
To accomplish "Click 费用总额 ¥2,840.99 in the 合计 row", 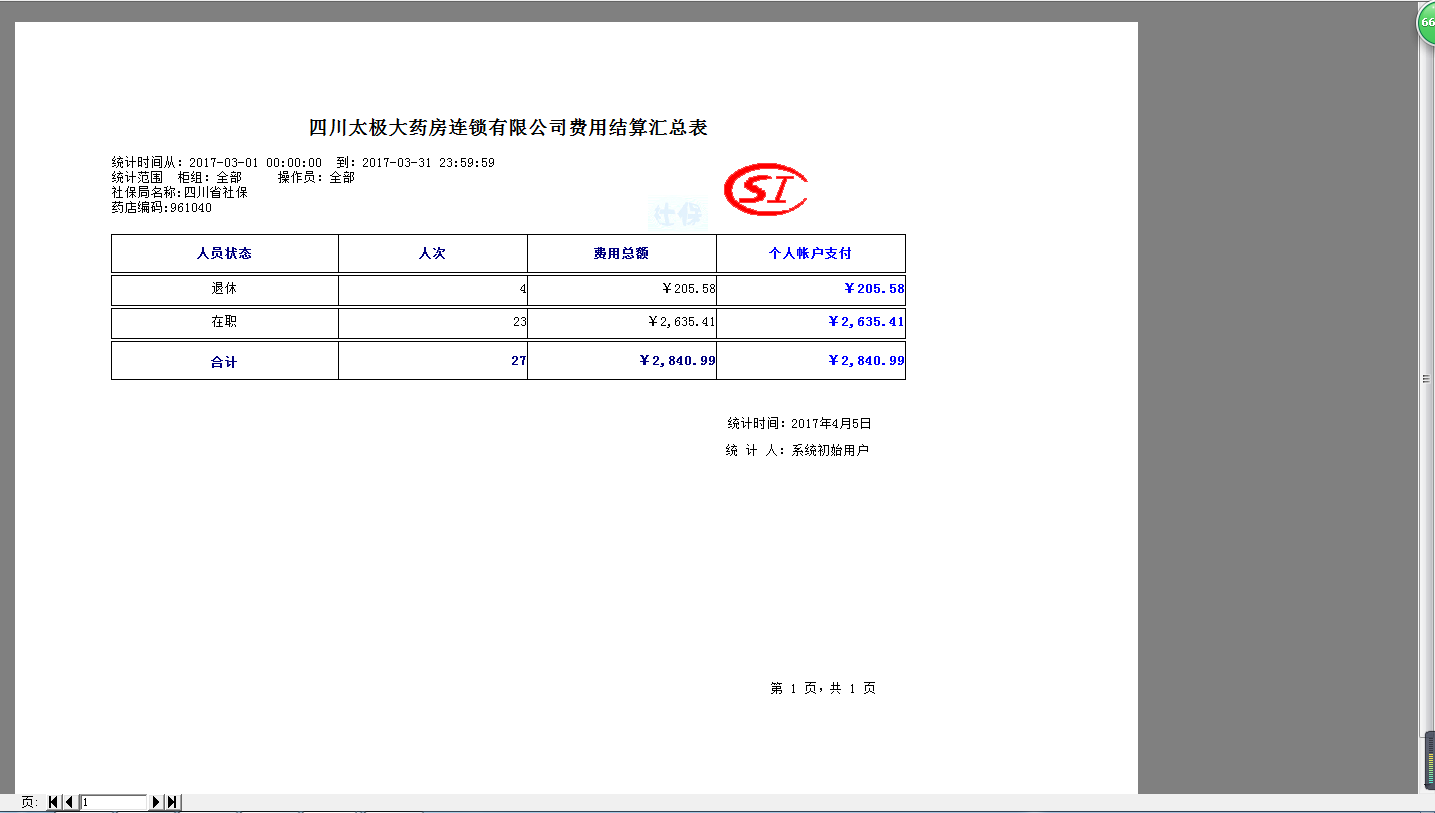I will [x=677, y=360].
